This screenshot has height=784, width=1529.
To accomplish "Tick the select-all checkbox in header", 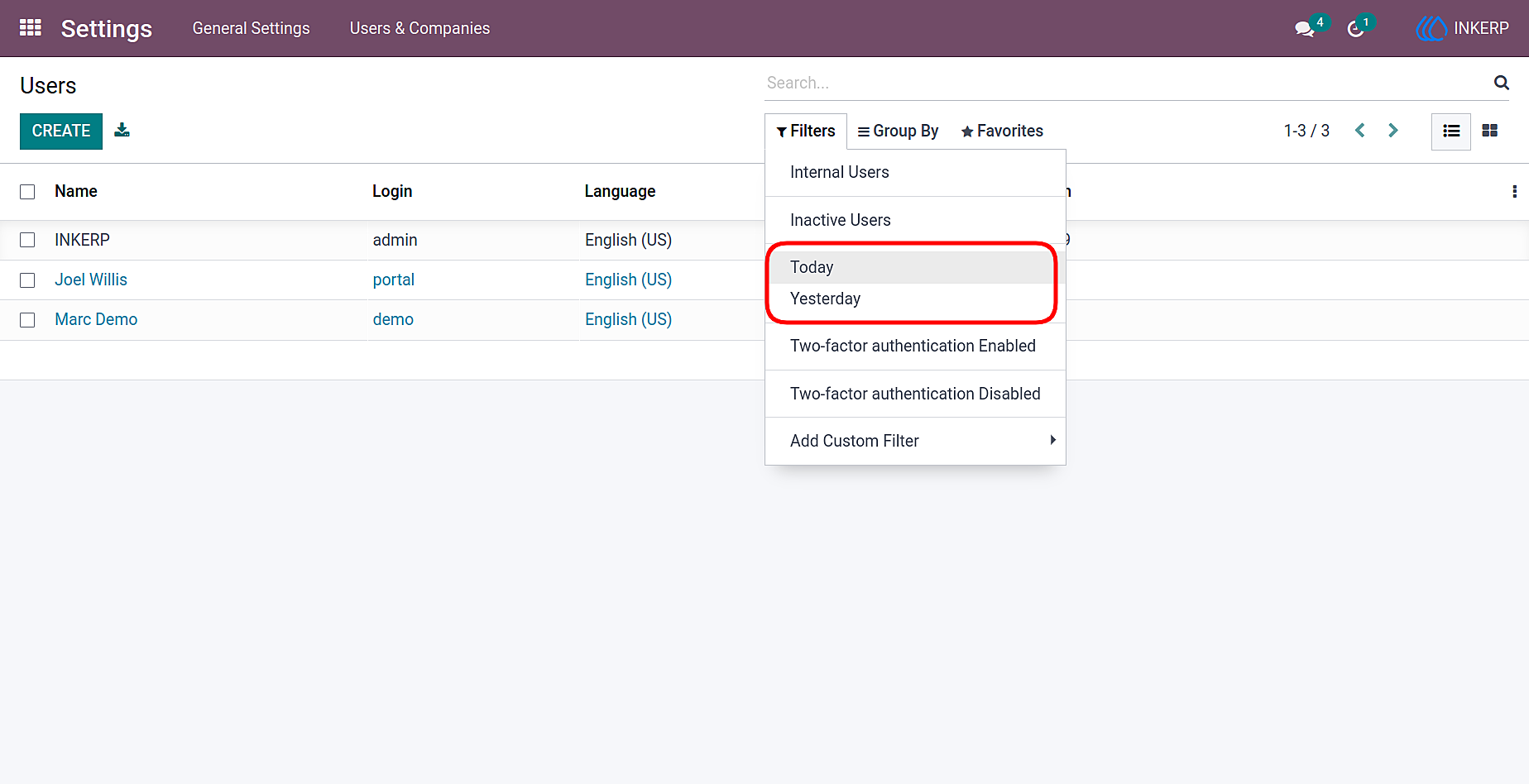I will click(x=27, y=192).
